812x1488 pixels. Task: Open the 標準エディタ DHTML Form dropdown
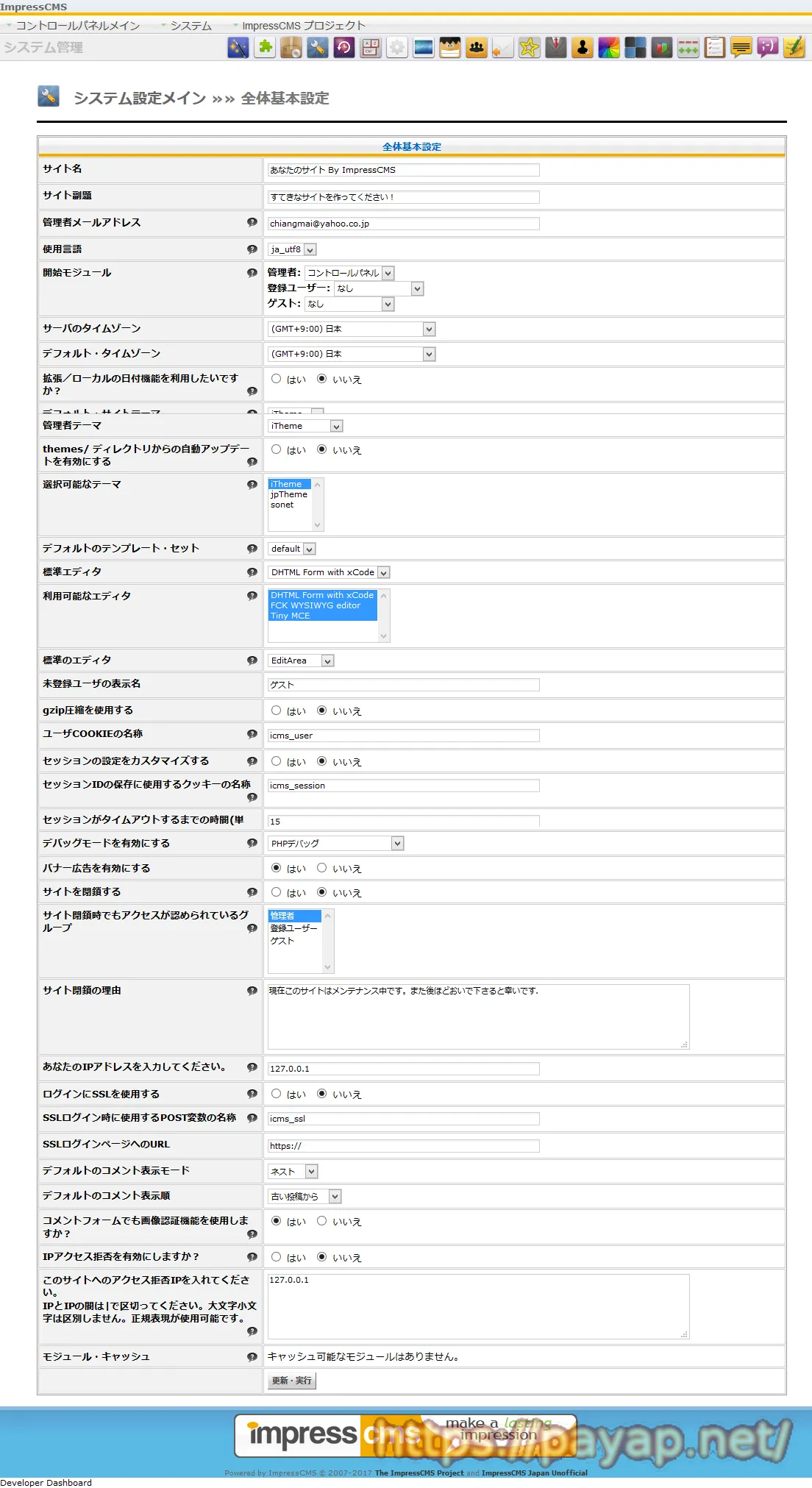click(330, 572)
